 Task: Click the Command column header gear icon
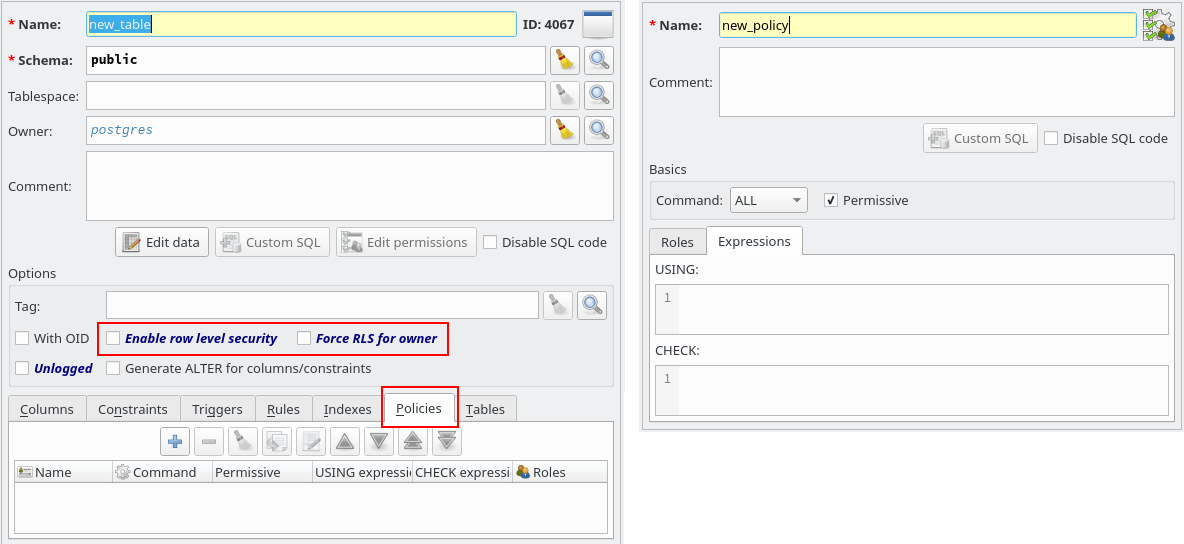pyautogui.click(x=122, y=472)
